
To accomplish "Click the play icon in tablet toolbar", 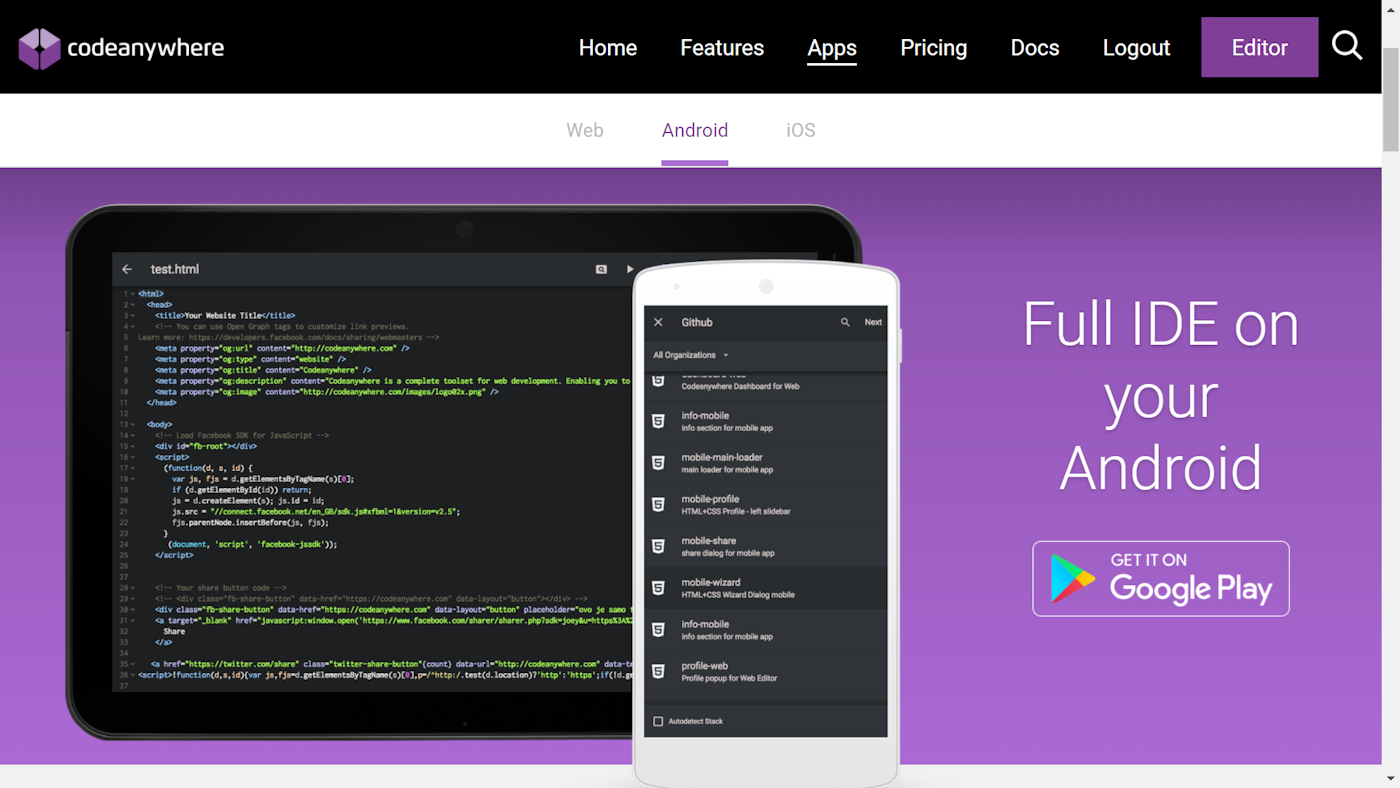I will (630, 269).
